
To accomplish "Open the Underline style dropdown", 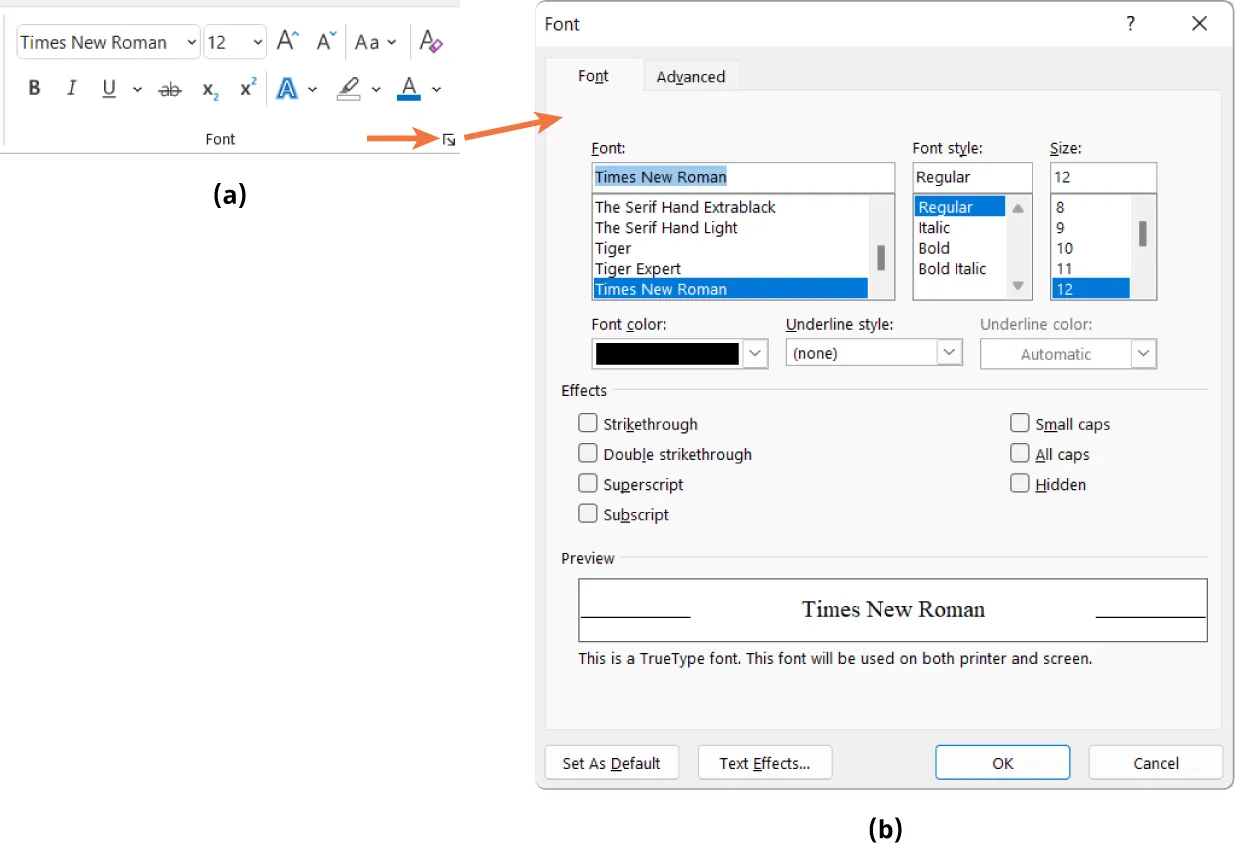I will click(949, 352).
